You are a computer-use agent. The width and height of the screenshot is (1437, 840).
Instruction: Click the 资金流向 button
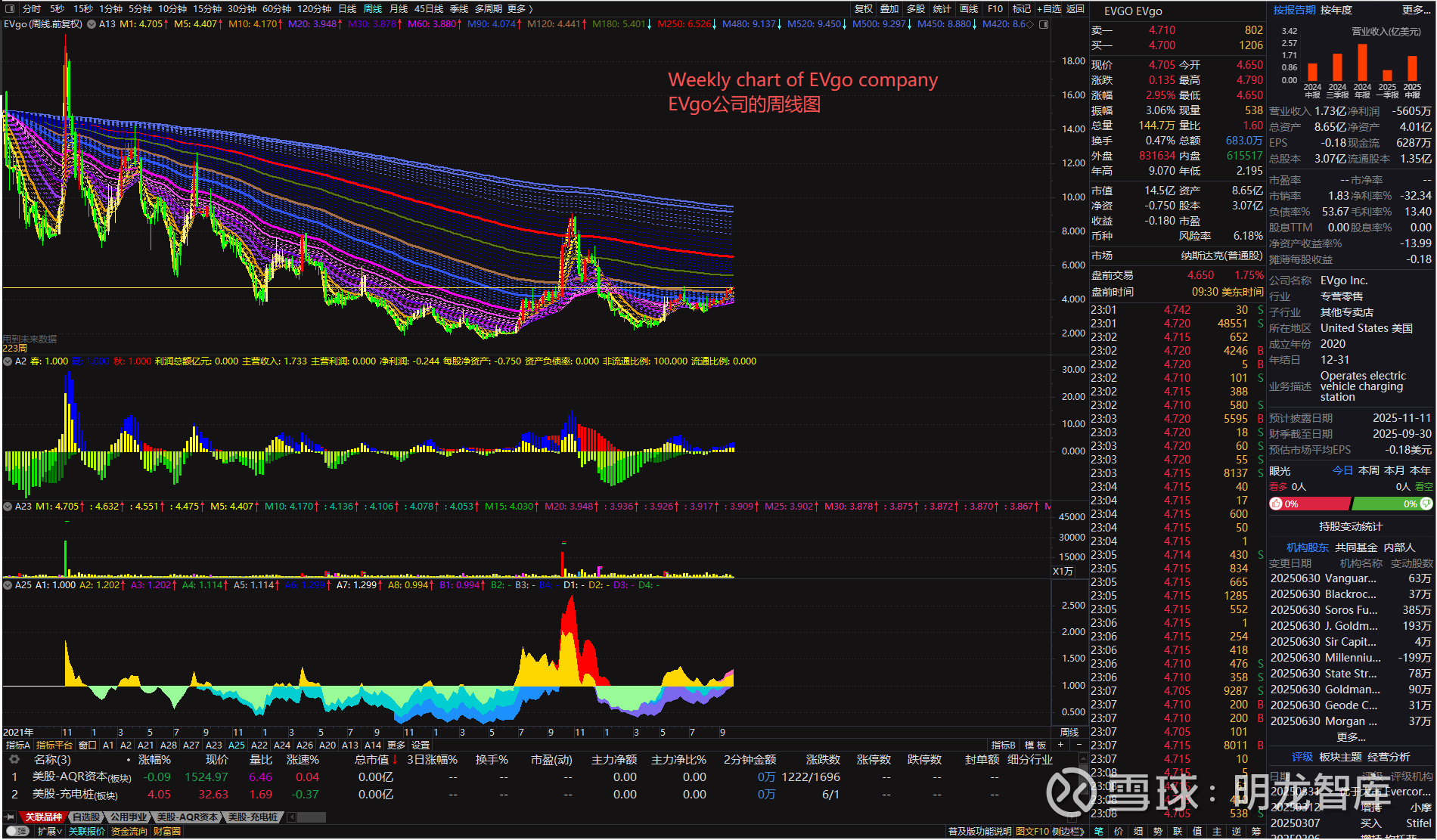click(129, 831)
